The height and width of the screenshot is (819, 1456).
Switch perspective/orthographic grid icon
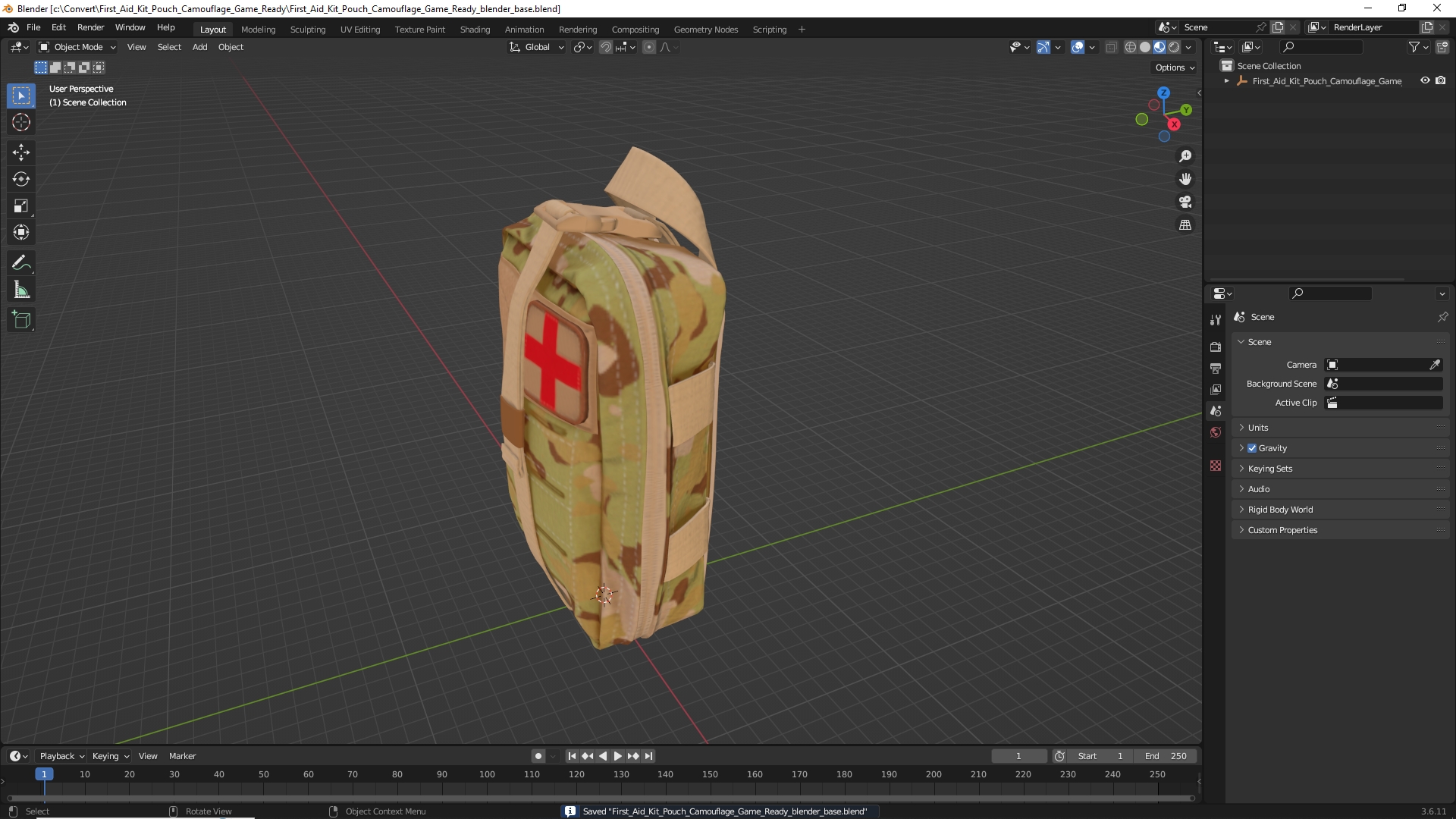[1185, 224]
